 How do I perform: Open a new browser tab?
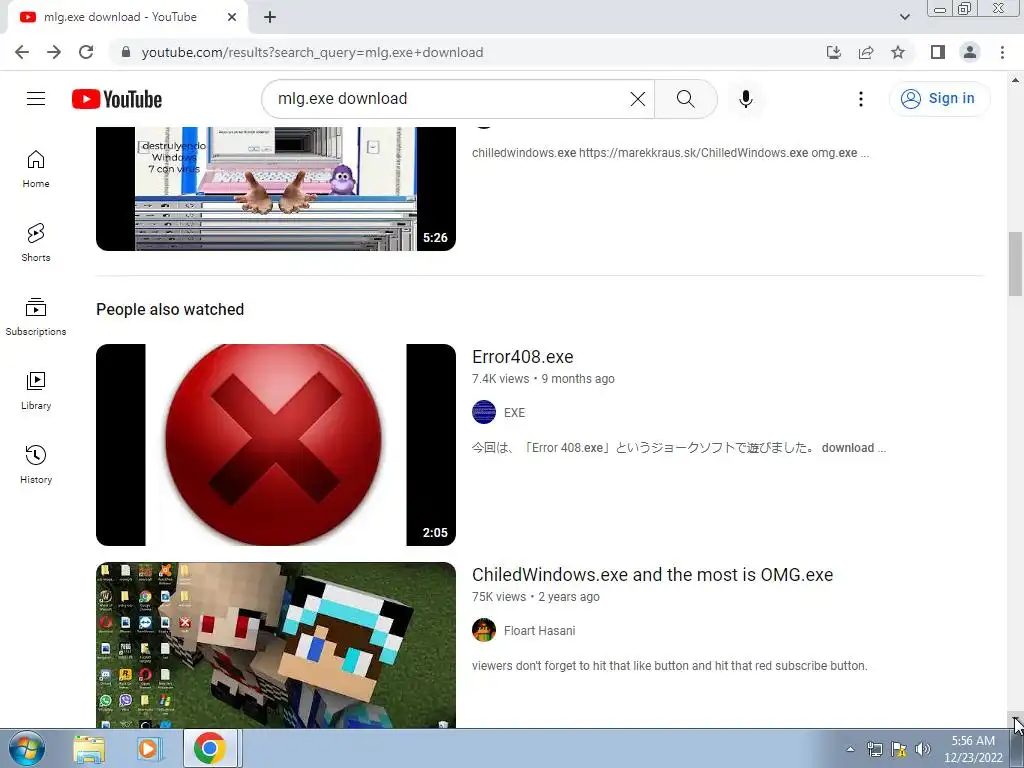click(x=270, y=18)
